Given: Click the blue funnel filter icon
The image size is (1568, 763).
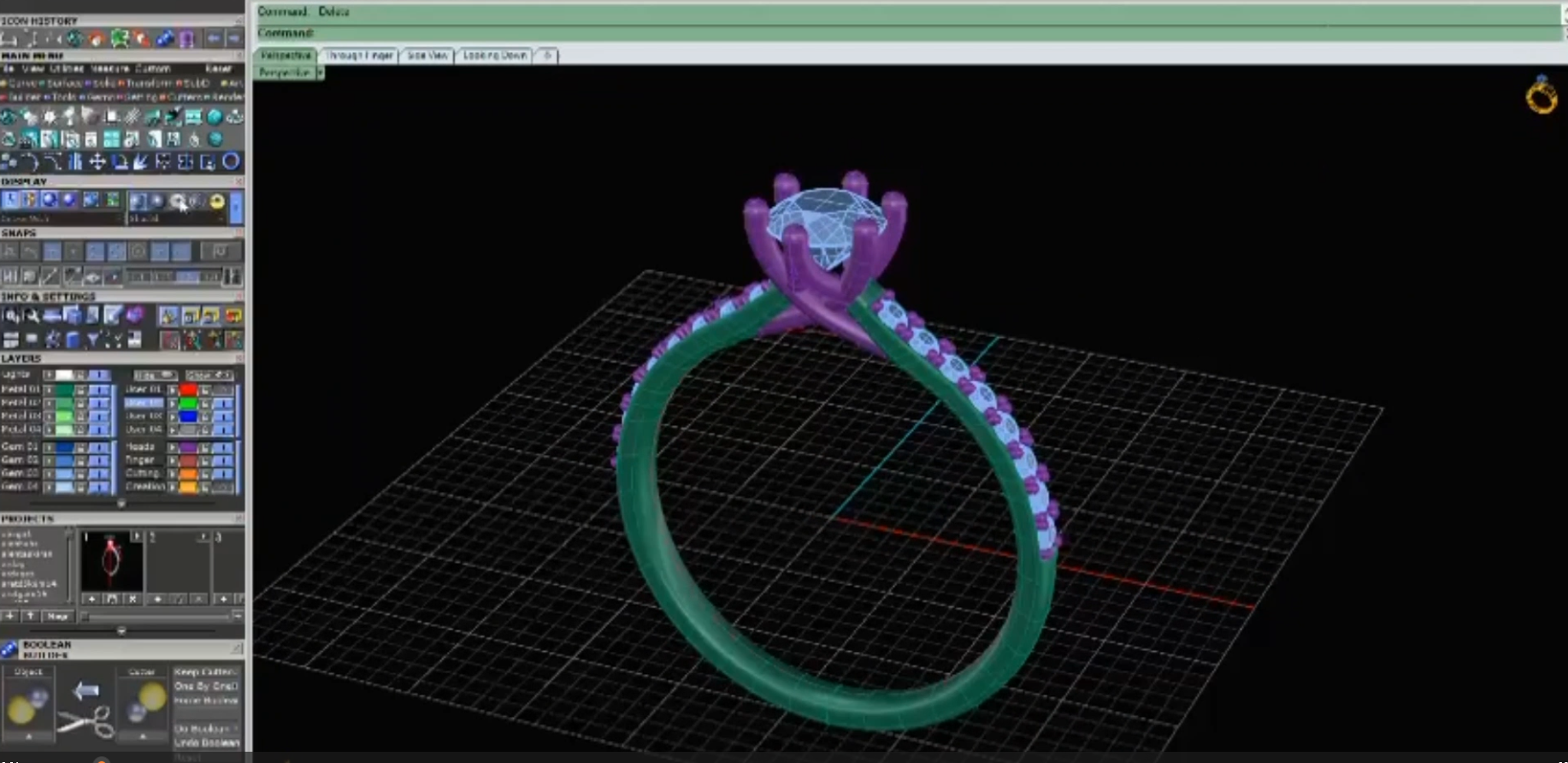Looking at the screenshot, I should [x=93, y=340].
